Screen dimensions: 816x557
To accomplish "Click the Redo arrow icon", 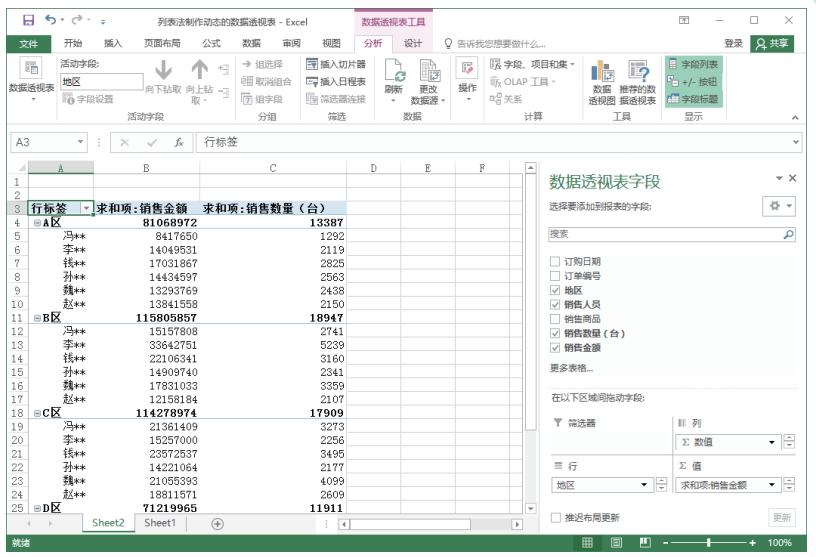I will (78, 20).
